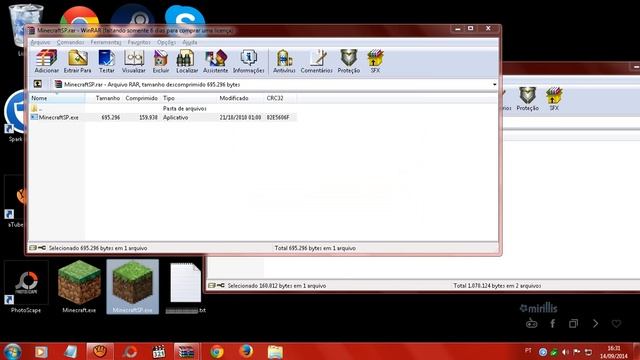Open the Assistente wizard icon
Viewport: 640px width, 360px height.
click(216, 61)
